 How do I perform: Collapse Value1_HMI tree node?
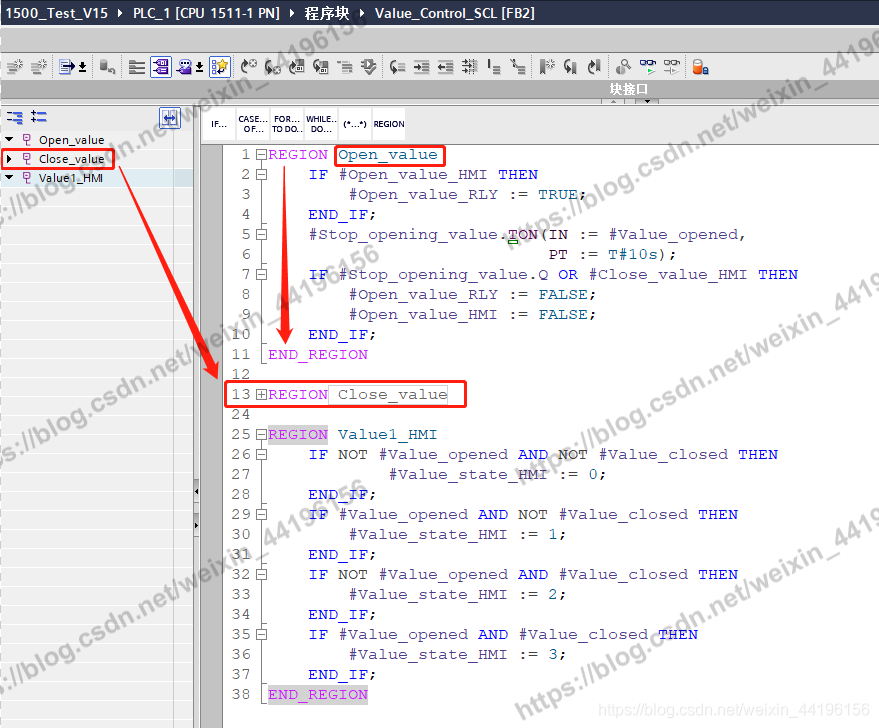9,178
